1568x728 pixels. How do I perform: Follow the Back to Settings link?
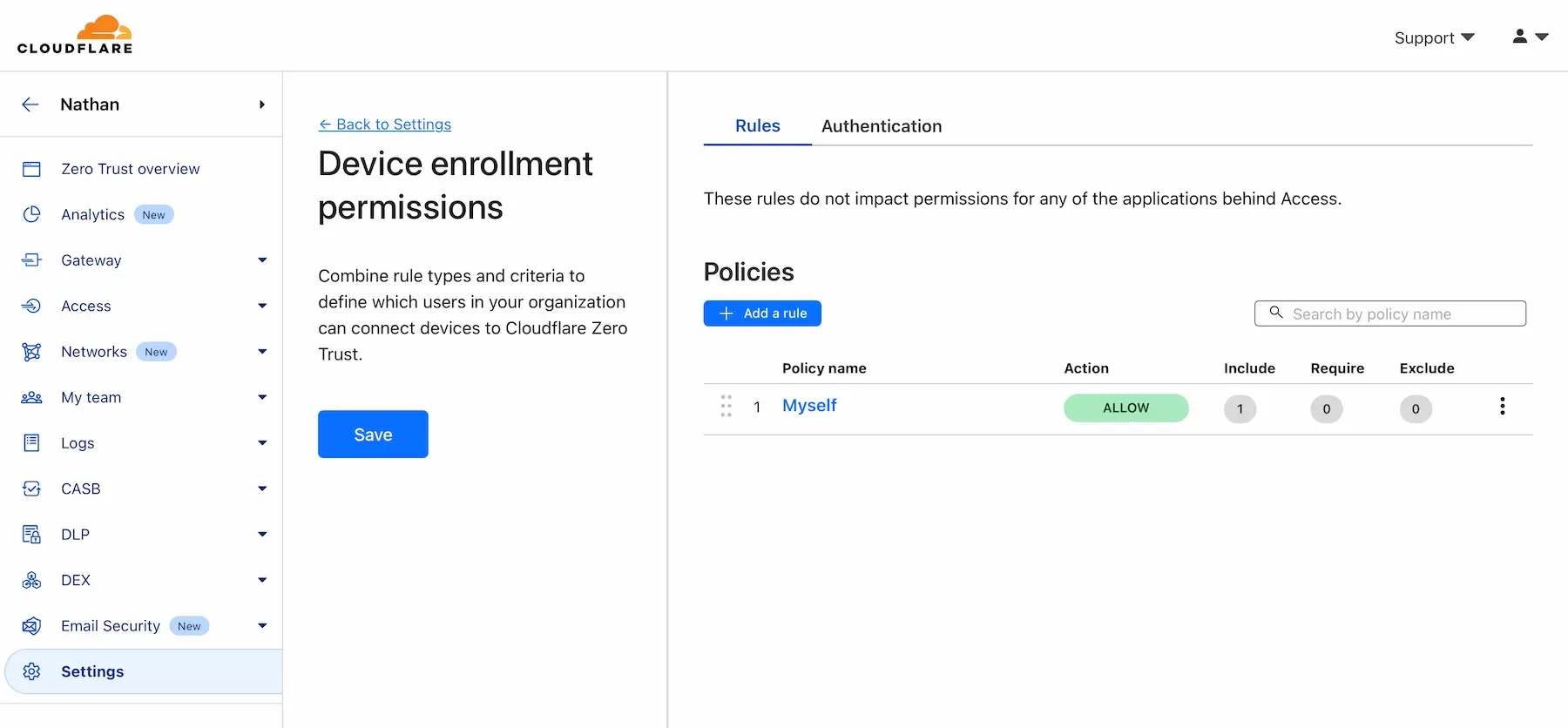(x=385, y=125)
